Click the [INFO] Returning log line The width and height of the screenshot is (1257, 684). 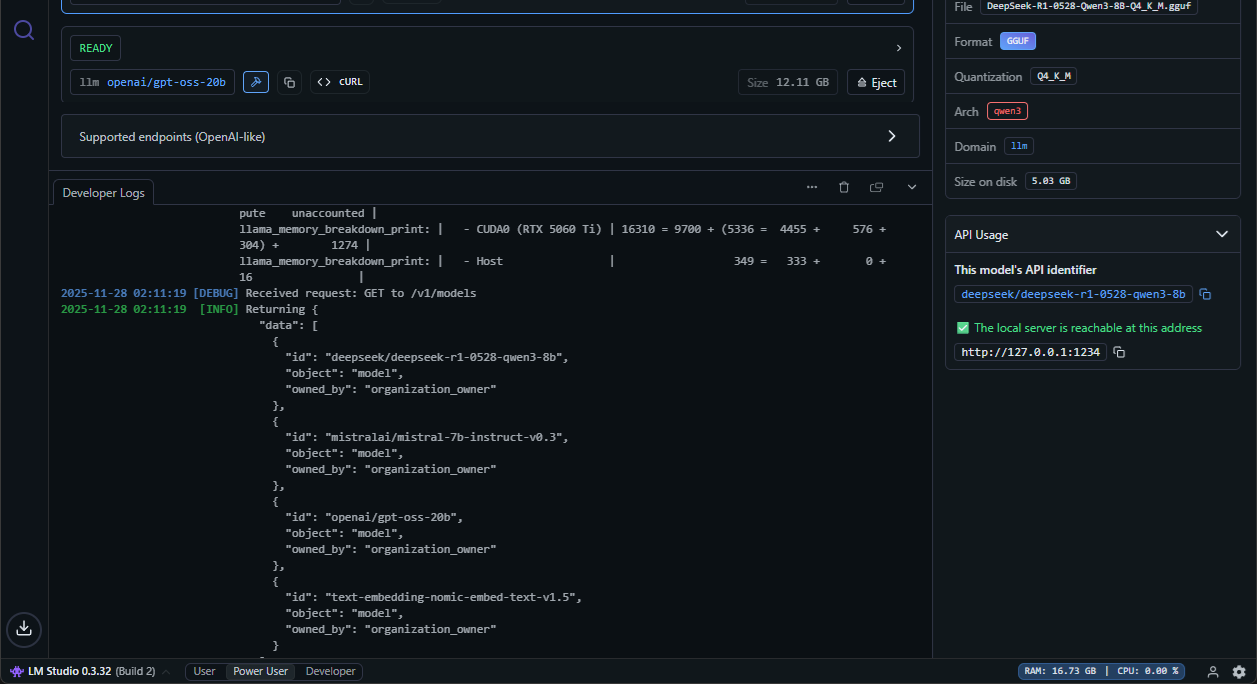(x=190, y=310)
